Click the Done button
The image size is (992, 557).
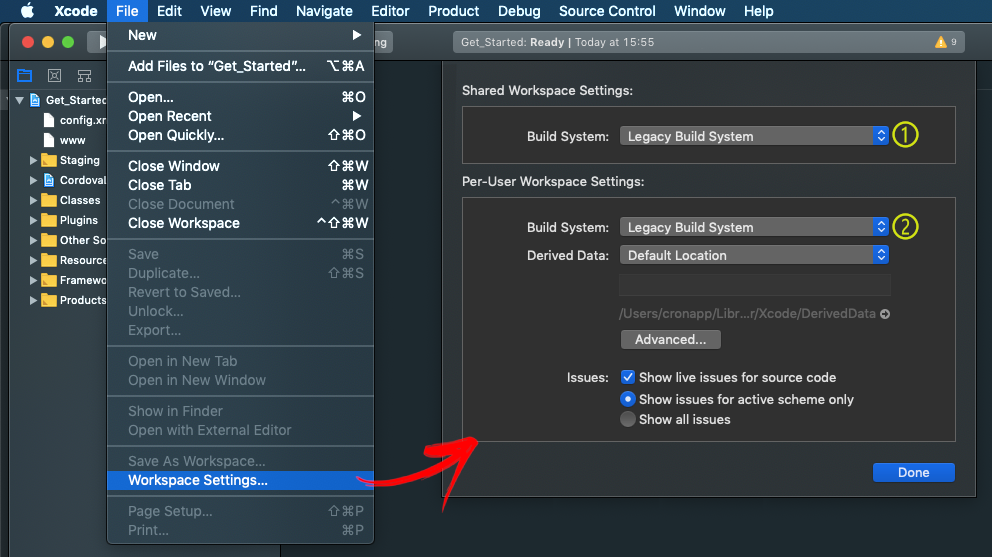[914, 472]
